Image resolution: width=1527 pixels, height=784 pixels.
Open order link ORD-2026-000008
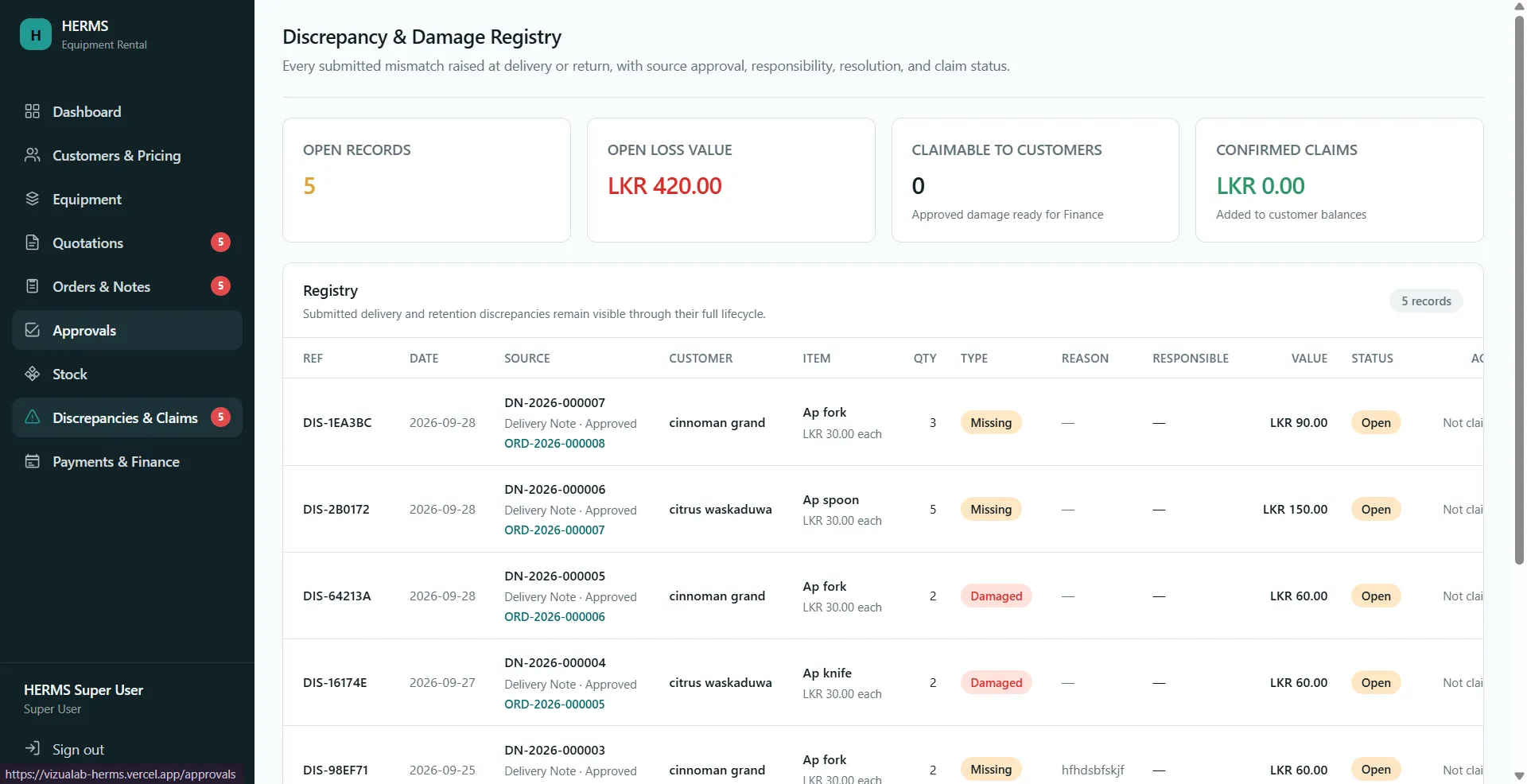coord(554,444)
